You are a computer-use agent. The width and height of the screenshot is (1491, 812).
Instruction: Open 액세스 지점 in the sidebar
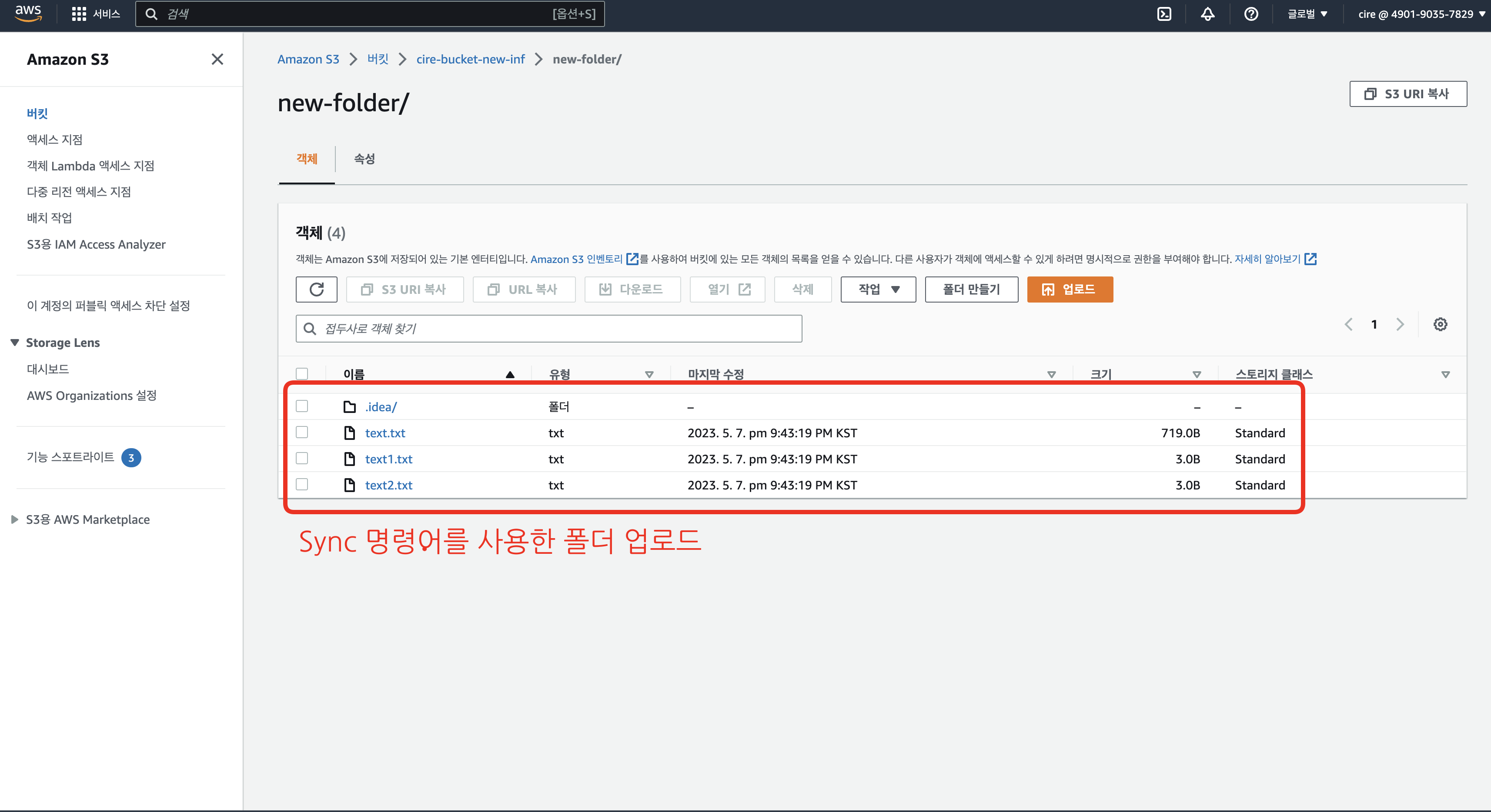pos(54,140)
